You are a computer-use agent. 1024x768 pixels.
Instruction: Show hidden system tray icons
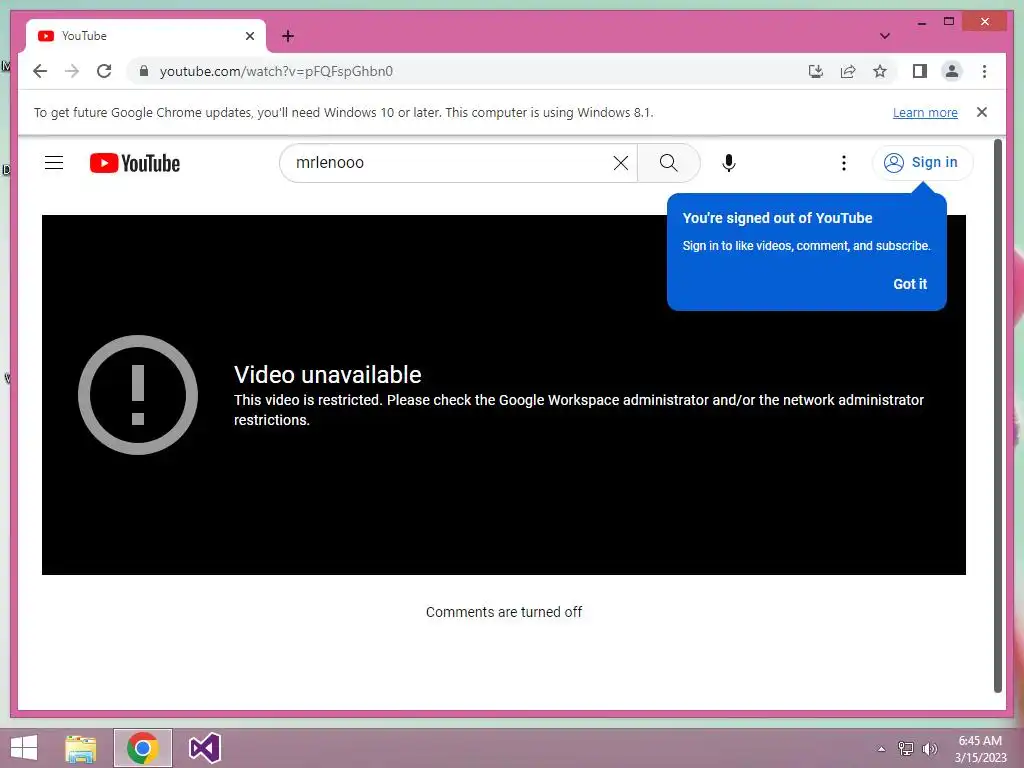point(881,749)
